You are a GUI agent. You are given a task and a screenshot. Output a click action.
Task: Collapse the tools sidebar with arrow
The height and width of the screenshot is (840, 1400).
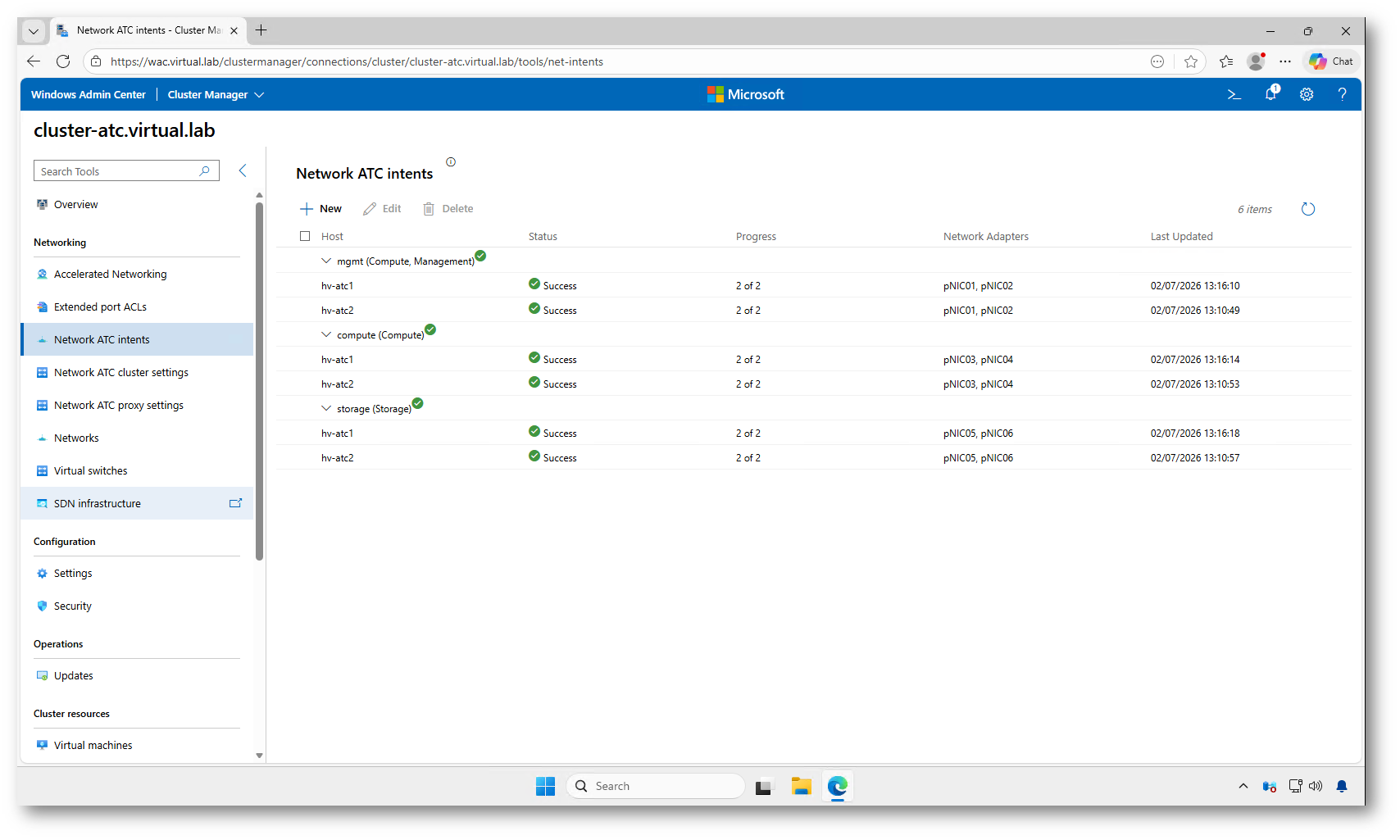pyautogui.click(x=243, y=170)
